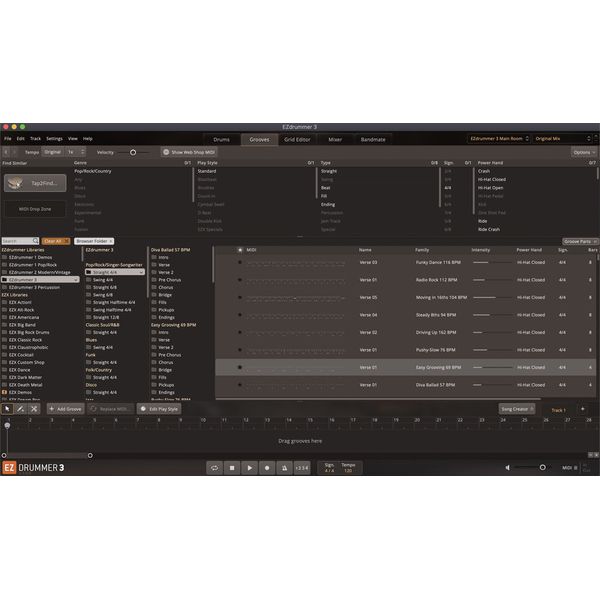The width and height of the screenshot is (600, 600).
Task: Toggle the Beat type filter
Action: pos(326,188)
